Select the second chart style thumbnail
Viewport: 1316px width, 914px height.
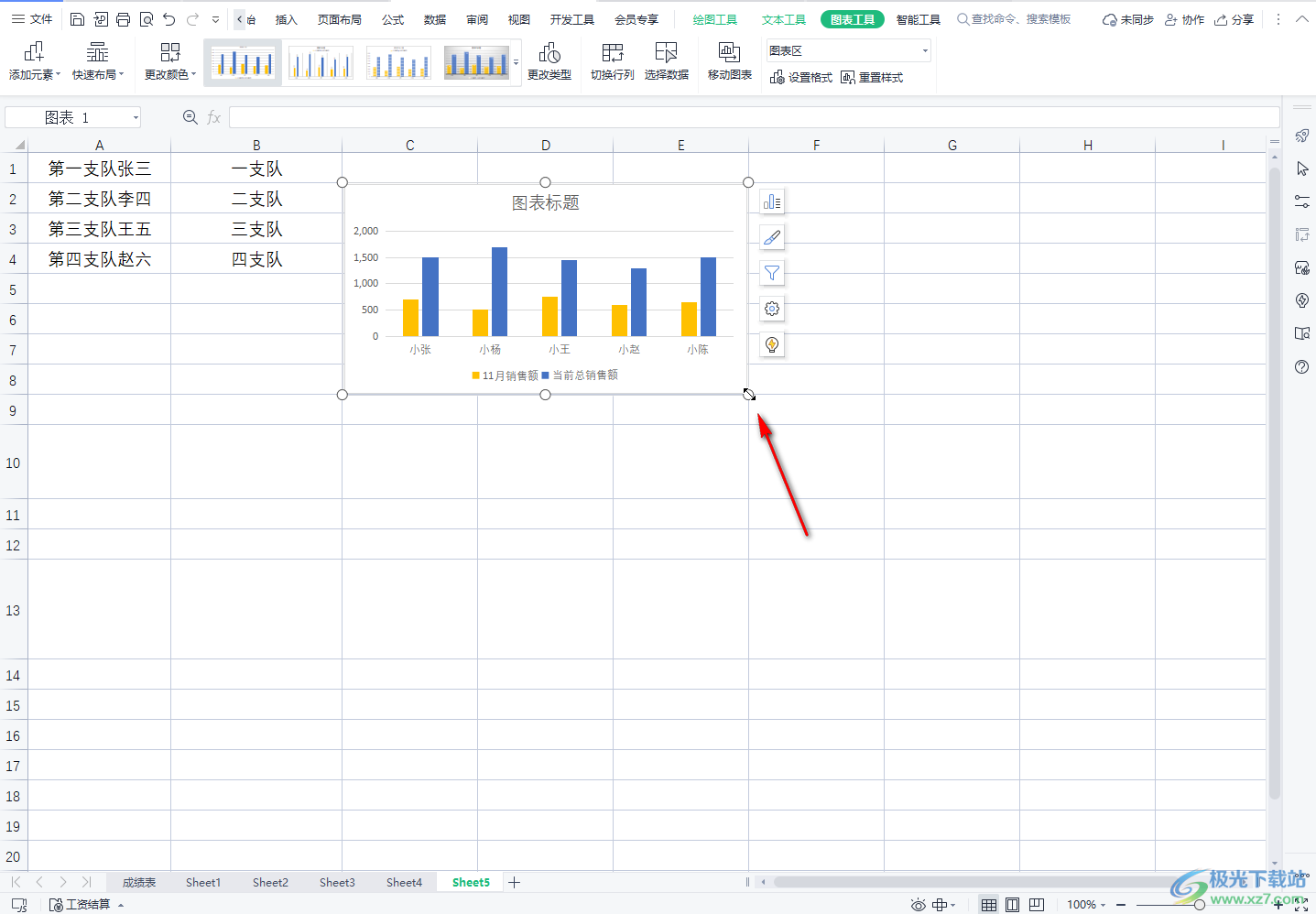pyautogui.click(x=321, y=62)
